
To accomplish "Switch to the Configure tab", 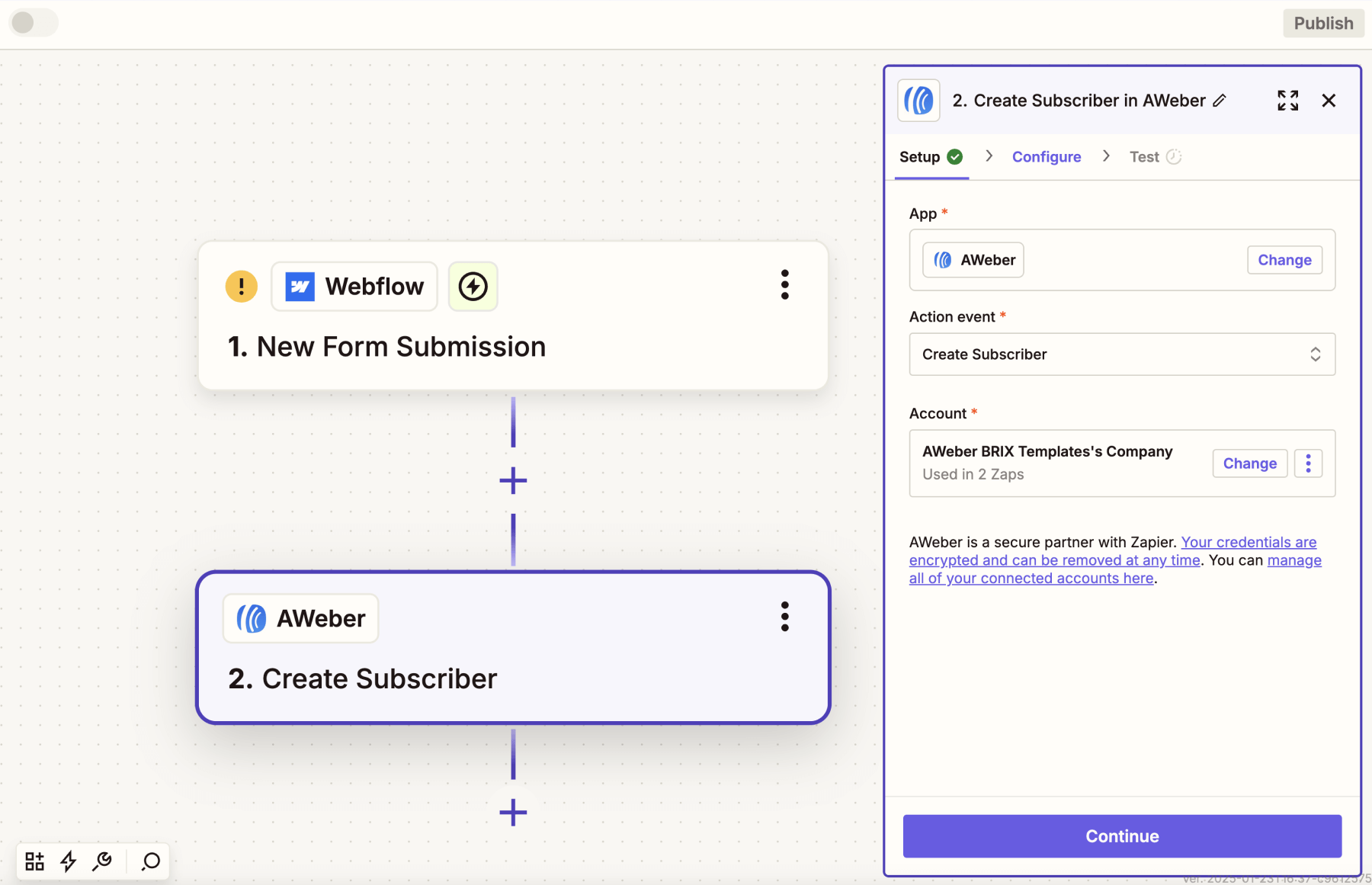I will point(1047,157).
